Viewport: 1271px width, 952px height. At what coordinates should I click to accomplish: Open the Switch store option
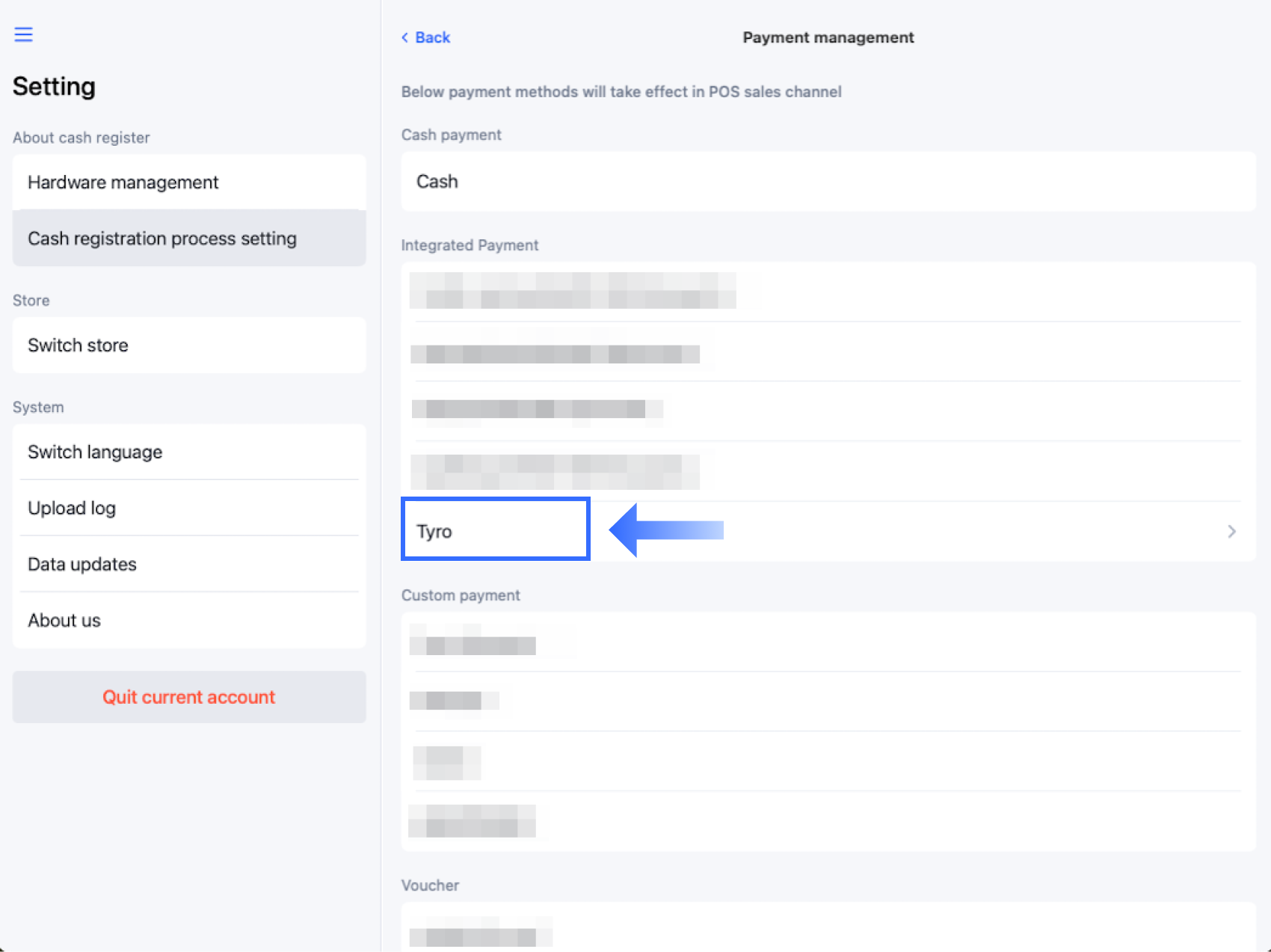coord(188,346)
